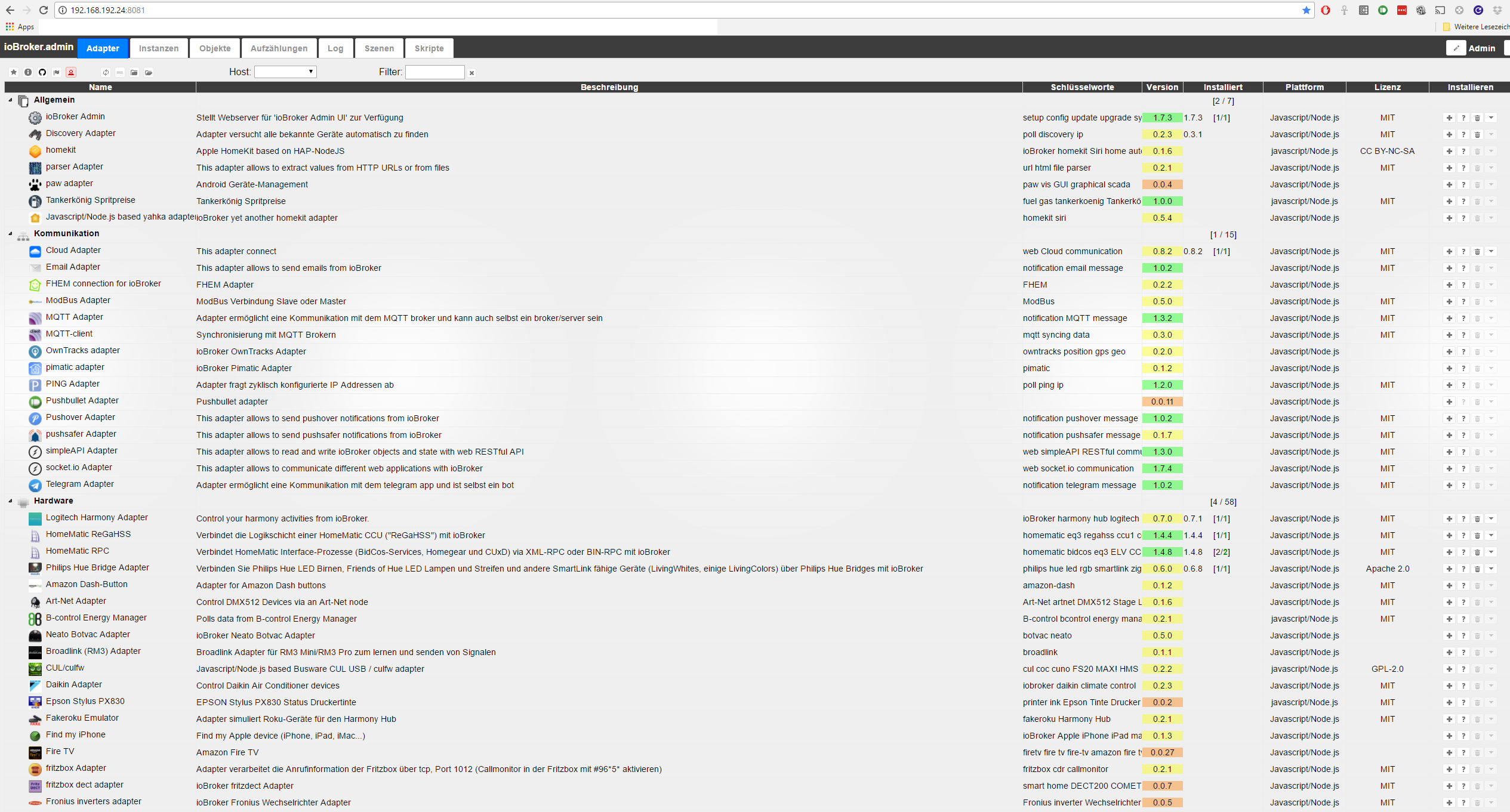Viewport: 1510px width, 812px height.
Task: Collapse the Kommunikation group
Action: click(10, 234)
